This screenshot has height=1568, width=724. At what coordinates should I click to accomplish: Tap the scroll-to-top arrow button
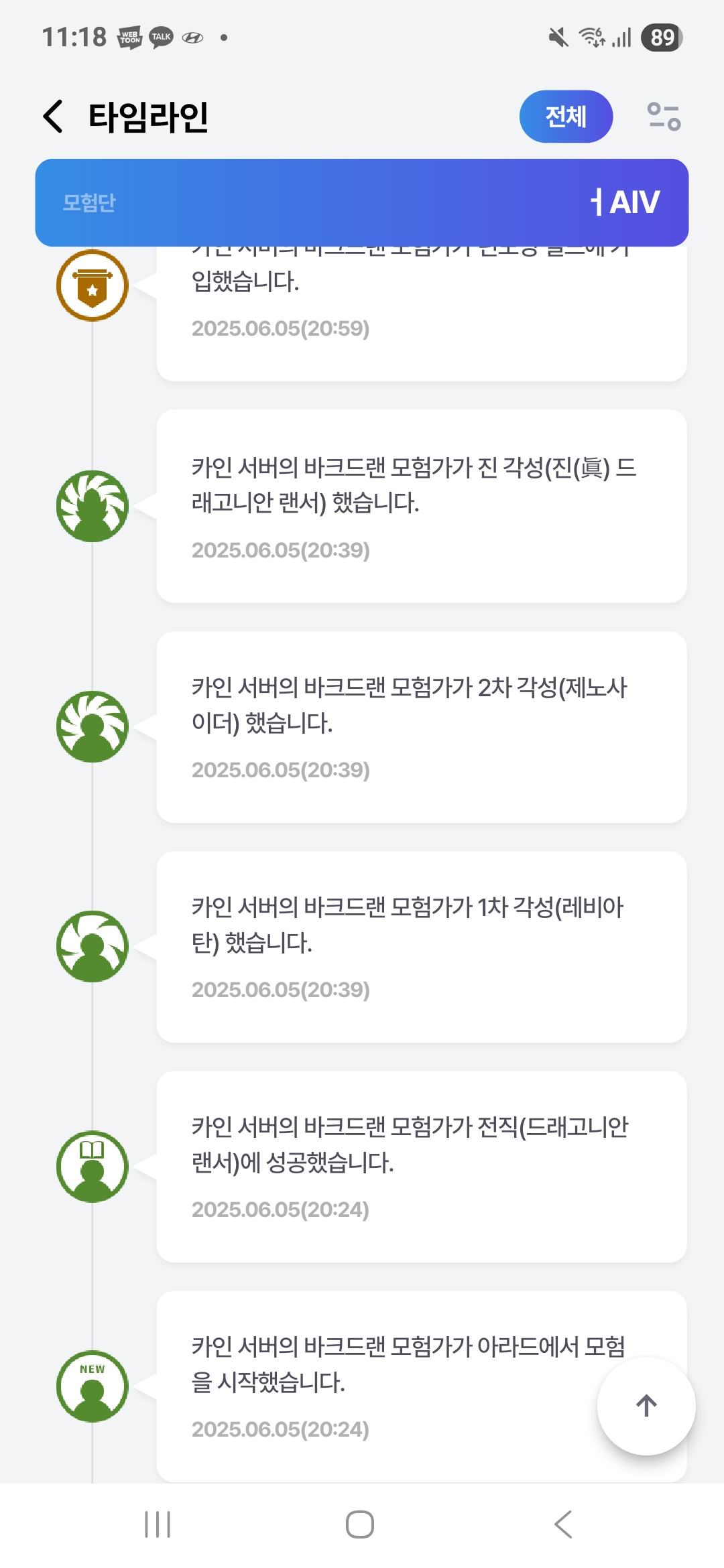[646, 1406]
